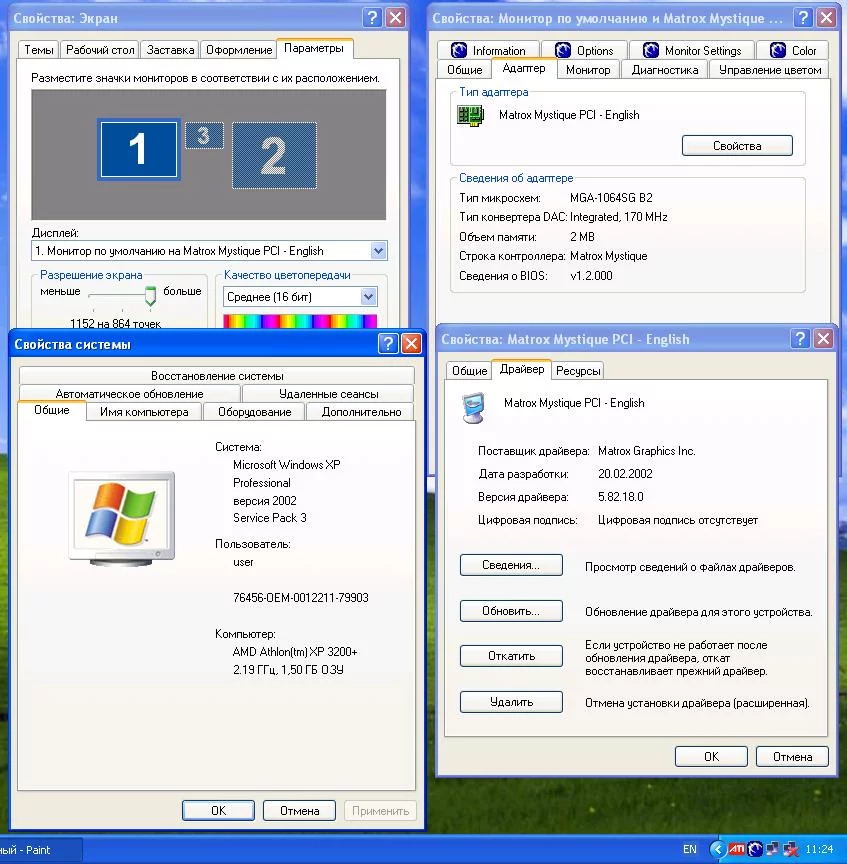
Task: Click the ATI tray icon
Action: click(736, 849)
